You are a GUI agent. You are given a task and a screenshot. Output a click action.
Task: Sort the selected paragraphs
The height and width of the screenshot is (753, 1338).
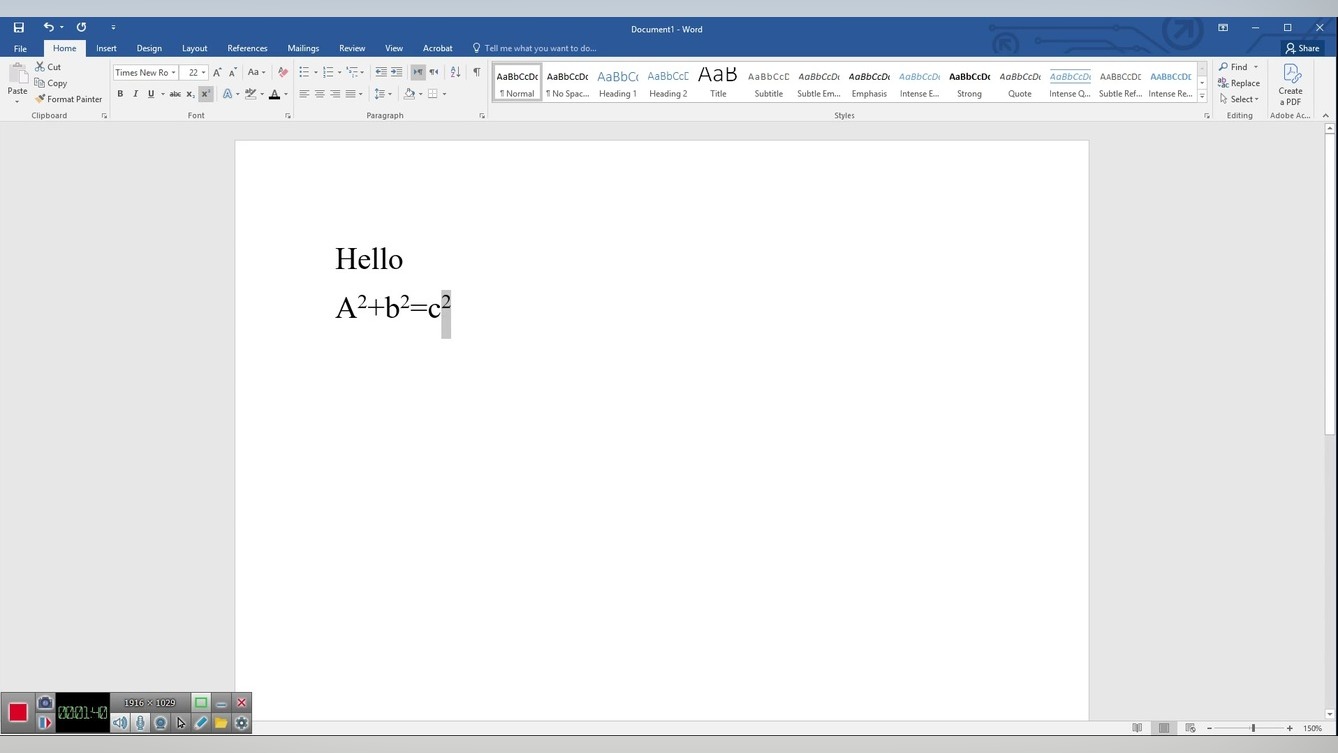pos(455,72)
